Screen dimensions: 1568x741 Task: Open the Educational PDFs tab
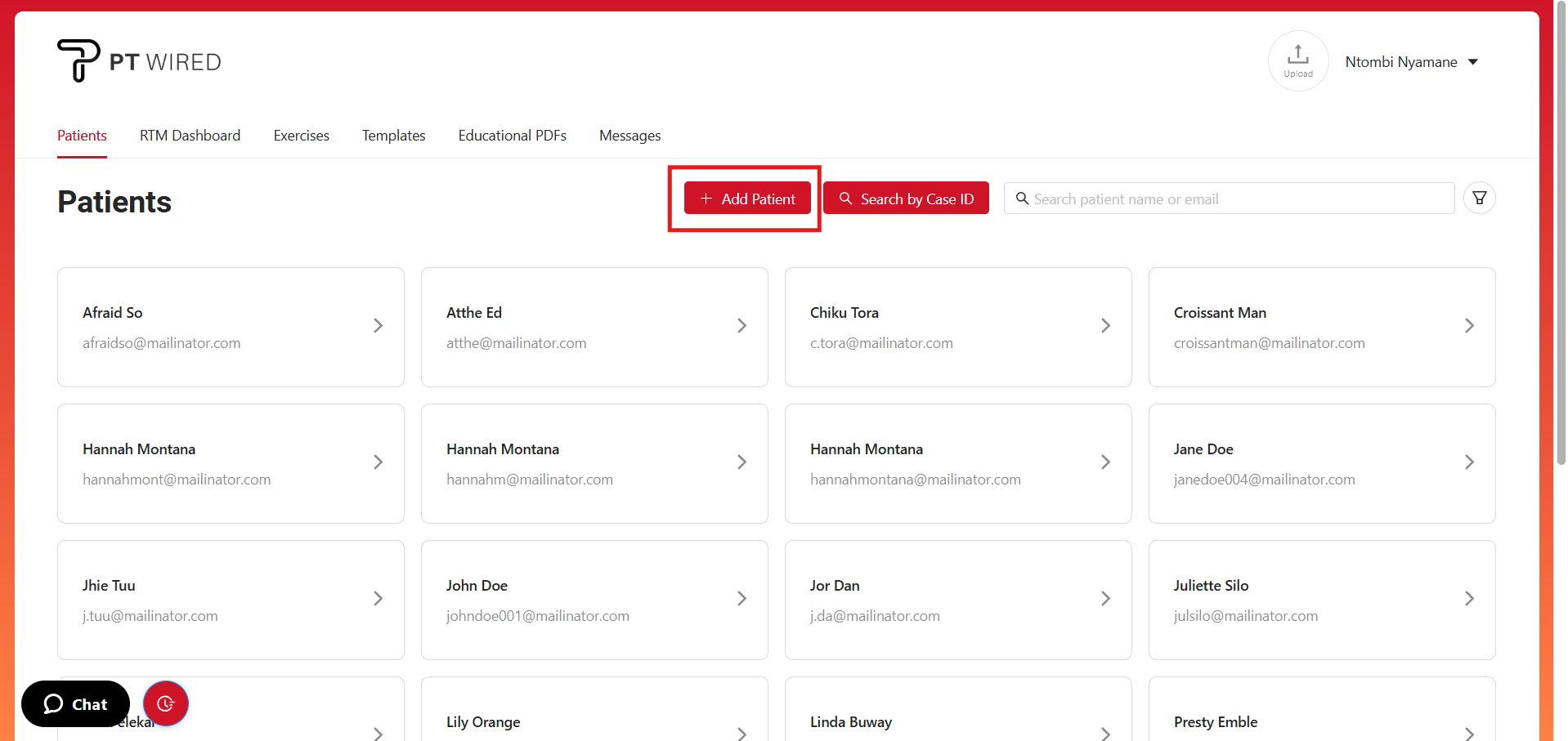513,136
